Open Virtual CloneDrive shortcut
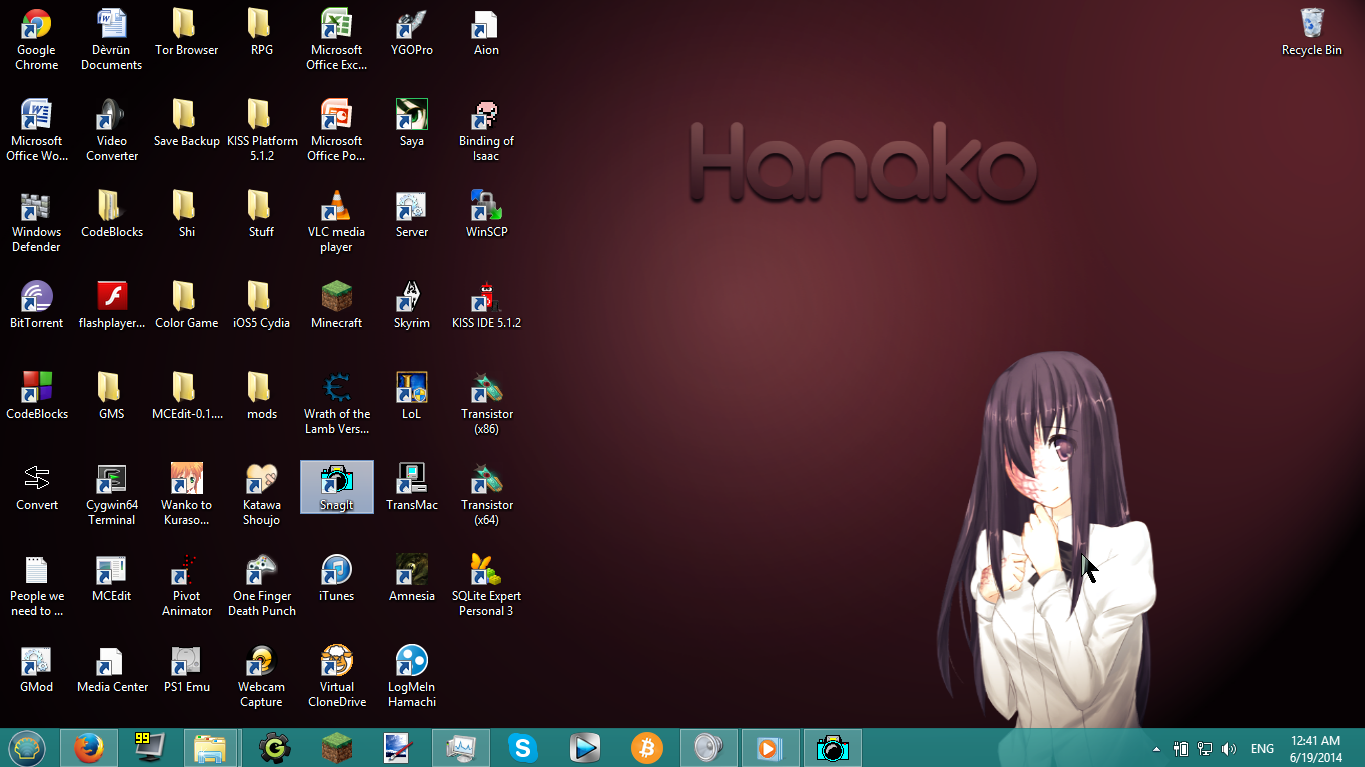This screenshot has width=1365, height=767. click(x=337, y=677)
